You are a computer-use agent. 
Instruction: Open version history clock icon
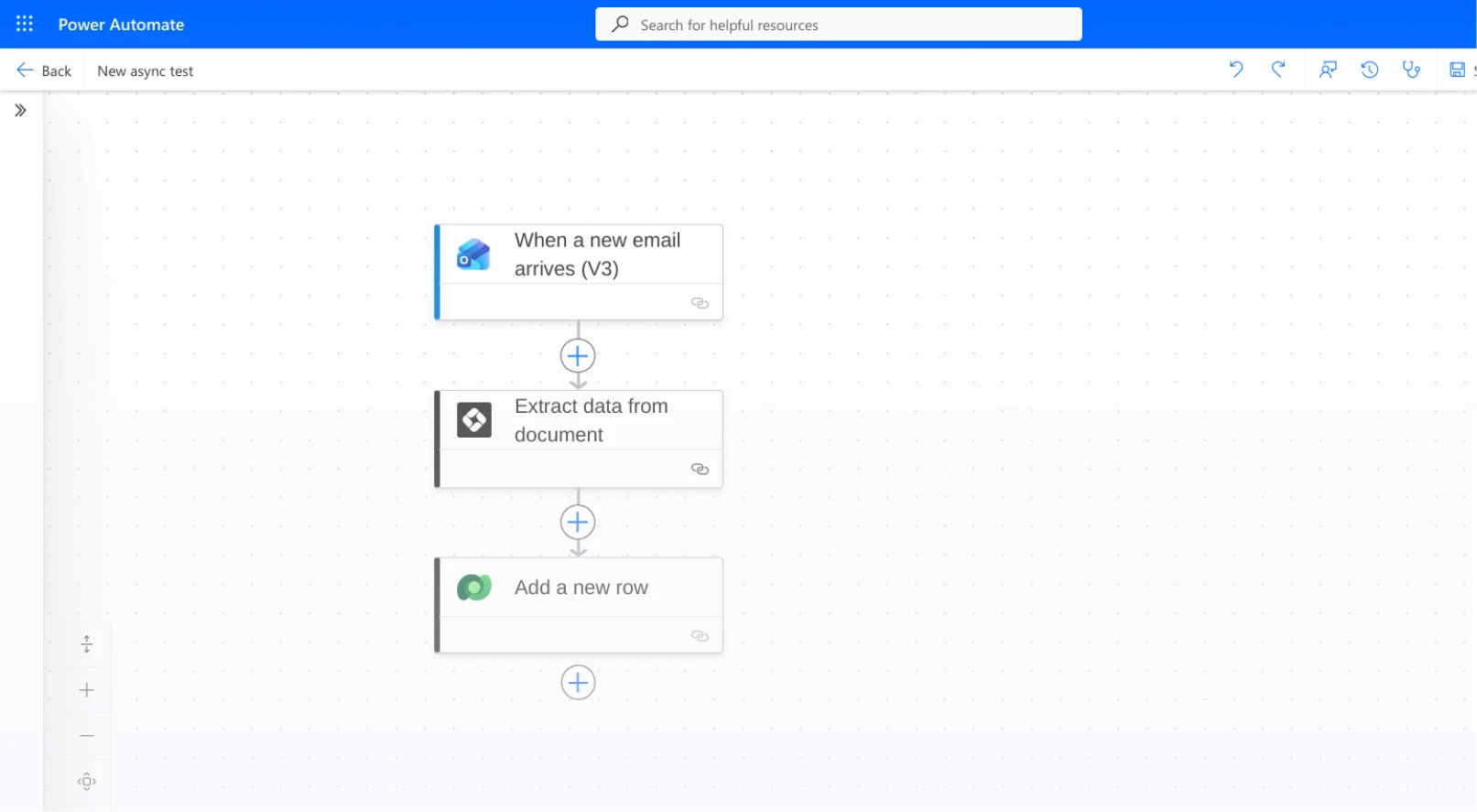[1370, 70]
